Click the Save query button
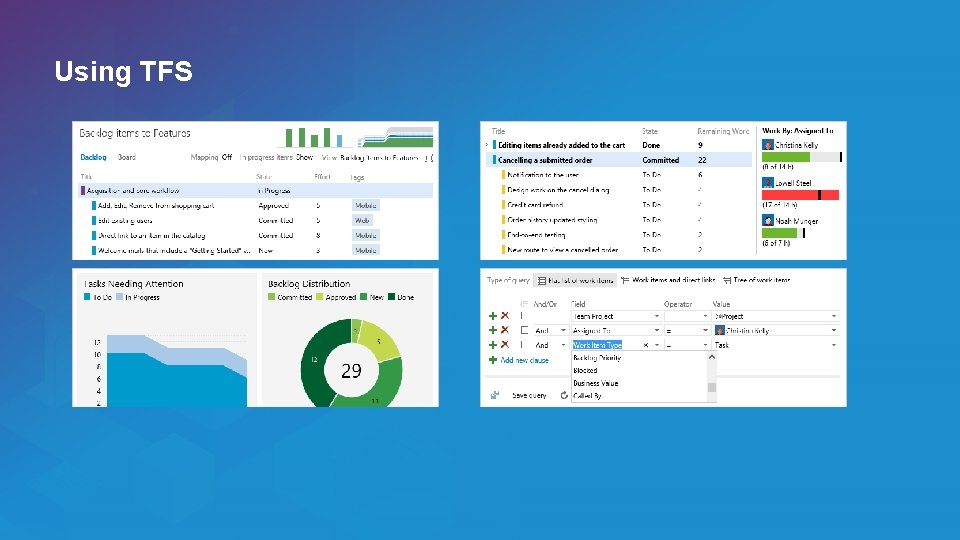This screenshot has width=960, height=540. click(x=529, y=396)
